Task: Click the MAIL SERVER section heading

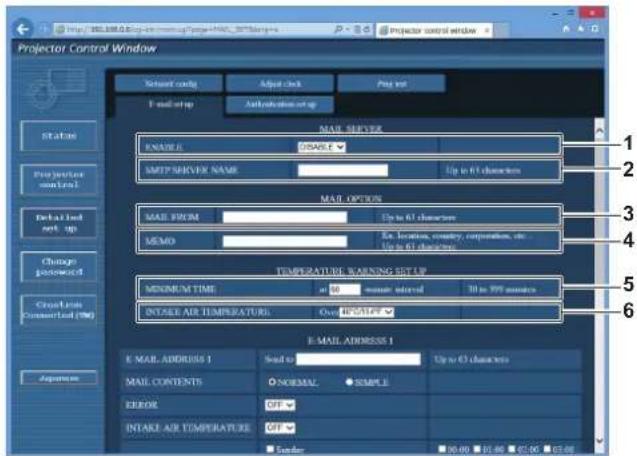Action: [351, 129]
